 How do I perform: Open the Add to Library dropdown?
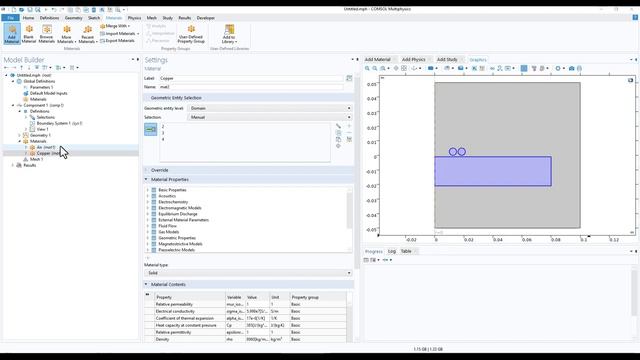[x=229, y=34]
